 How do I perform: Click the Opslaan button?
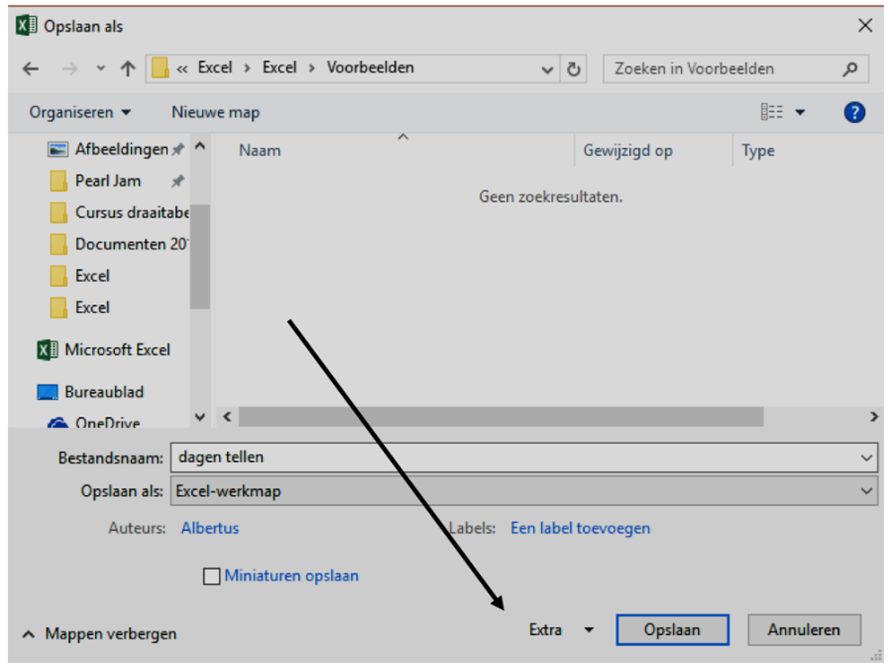click(x=671, y=630)
